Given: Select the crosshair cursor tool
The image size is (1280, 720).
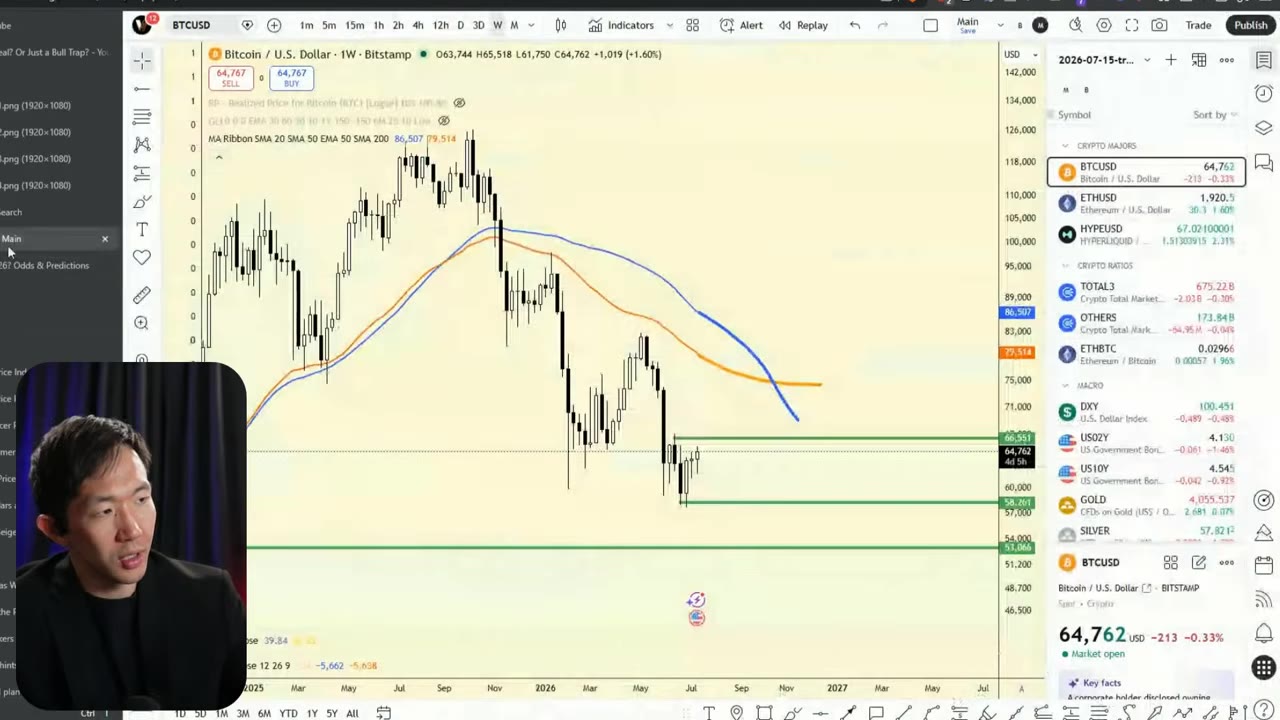Looking at the screenshot, I should tap(142, 62).
